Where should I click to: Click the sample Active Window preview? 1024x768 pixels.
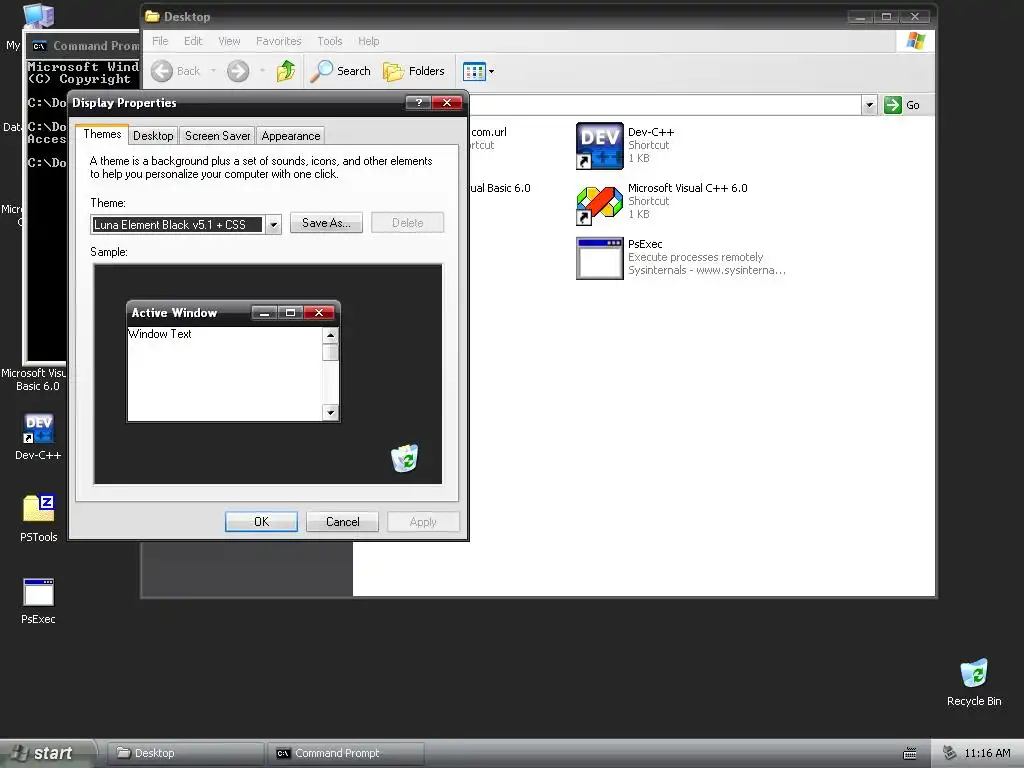233,361
